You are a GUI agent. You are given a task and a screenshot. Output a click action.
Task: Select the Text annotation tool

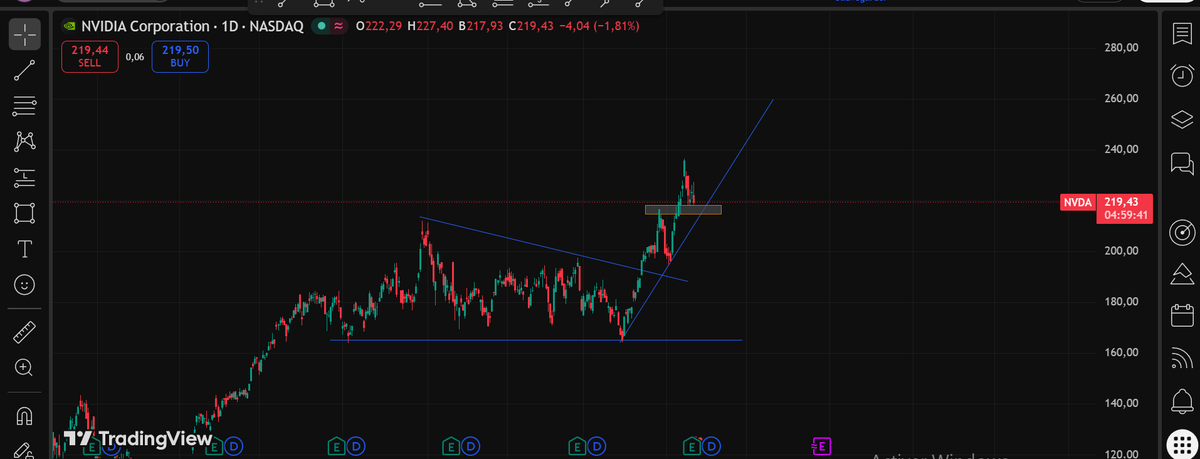pos(25,248)
